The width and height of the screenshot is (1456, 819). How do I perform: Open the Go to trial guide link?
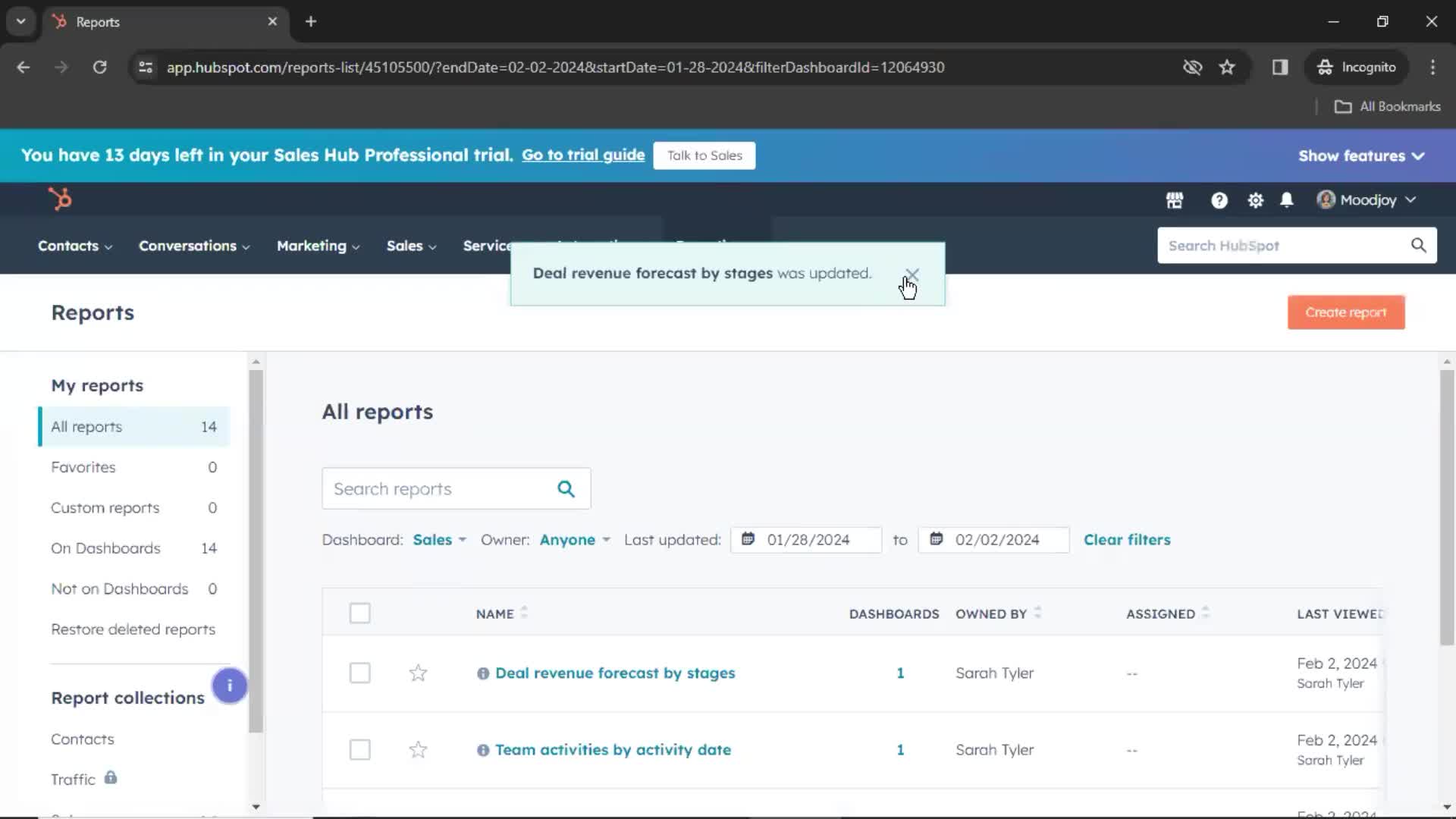583,155
